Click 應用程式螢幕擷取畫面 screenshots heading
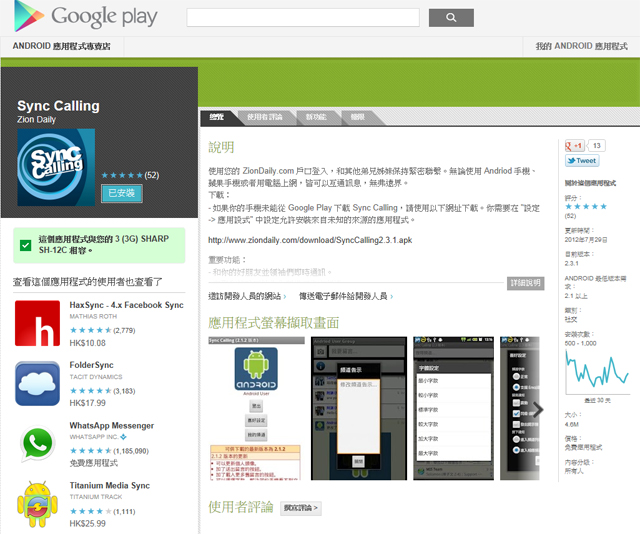Screen dimensions: 640x534 click(273, 323)
